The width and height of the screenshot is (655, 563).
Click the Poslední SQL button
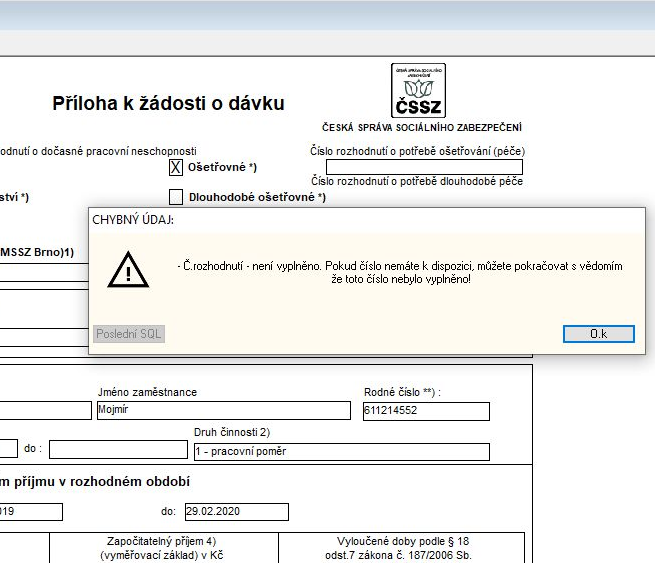[x=129, y=334]
